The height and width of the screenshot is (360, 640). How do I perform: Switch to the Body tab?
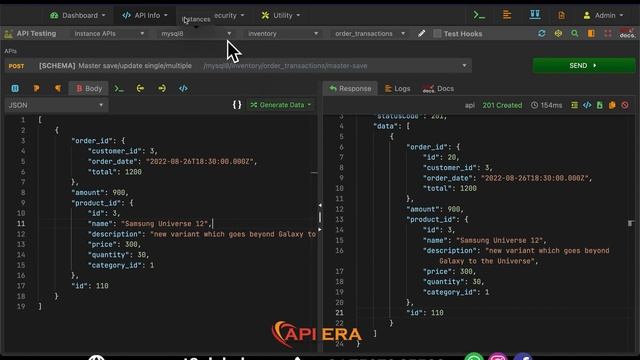point(89,88)
